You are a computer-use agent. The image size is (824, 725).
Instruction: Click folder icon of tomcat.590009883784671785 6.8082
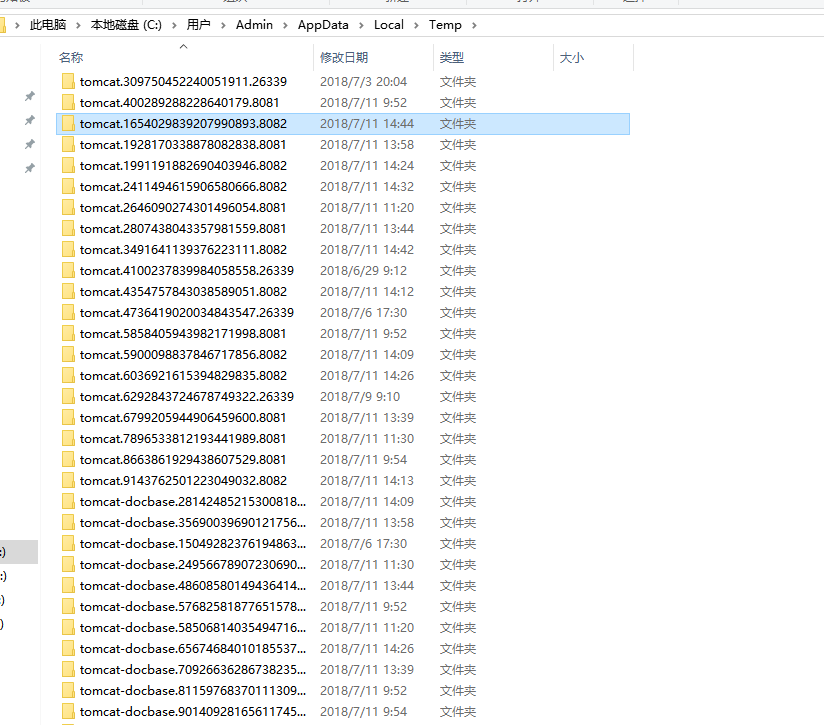[x=68, y=355]
